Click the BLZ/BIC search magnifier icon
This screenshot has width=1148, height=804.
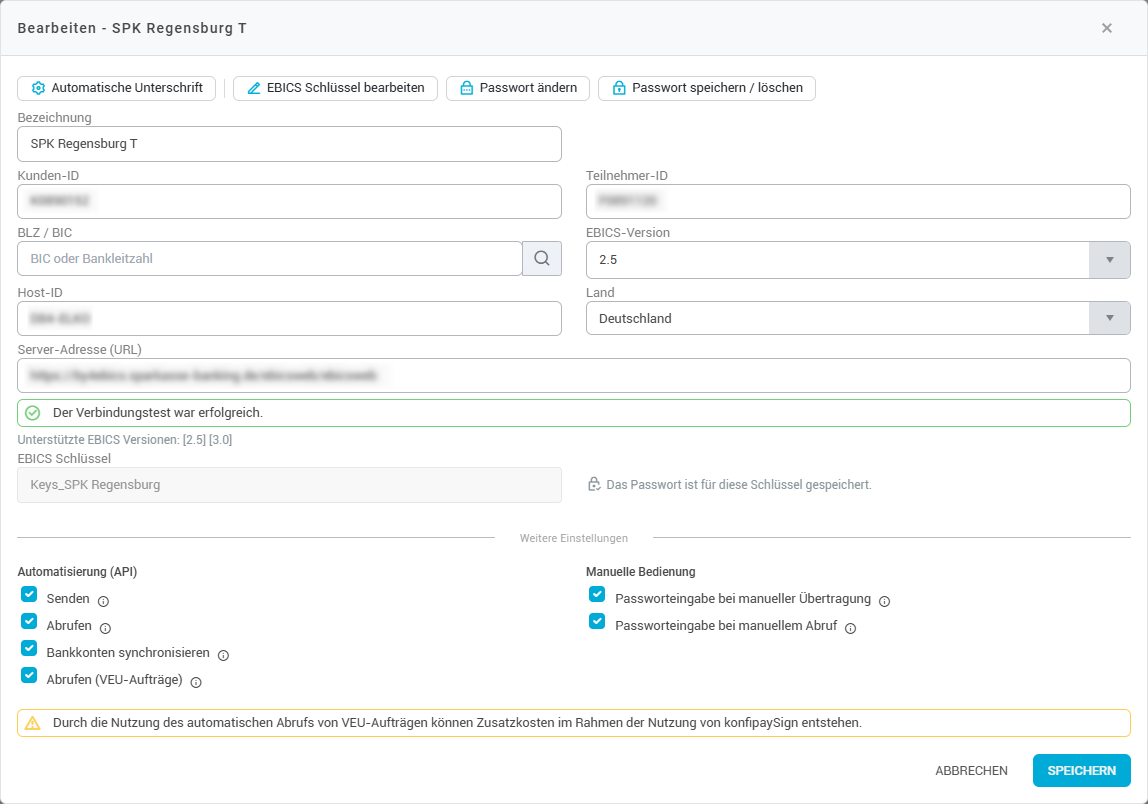541,259
